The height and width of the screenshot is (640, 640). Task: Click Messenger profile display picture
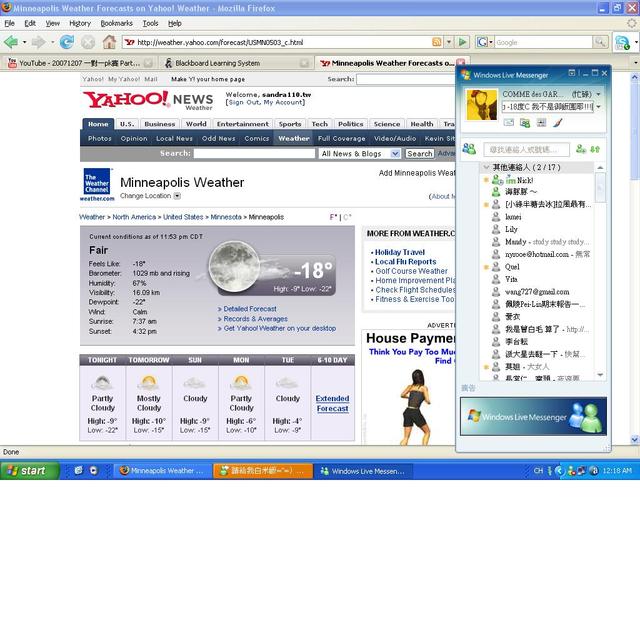click(482, 105)
